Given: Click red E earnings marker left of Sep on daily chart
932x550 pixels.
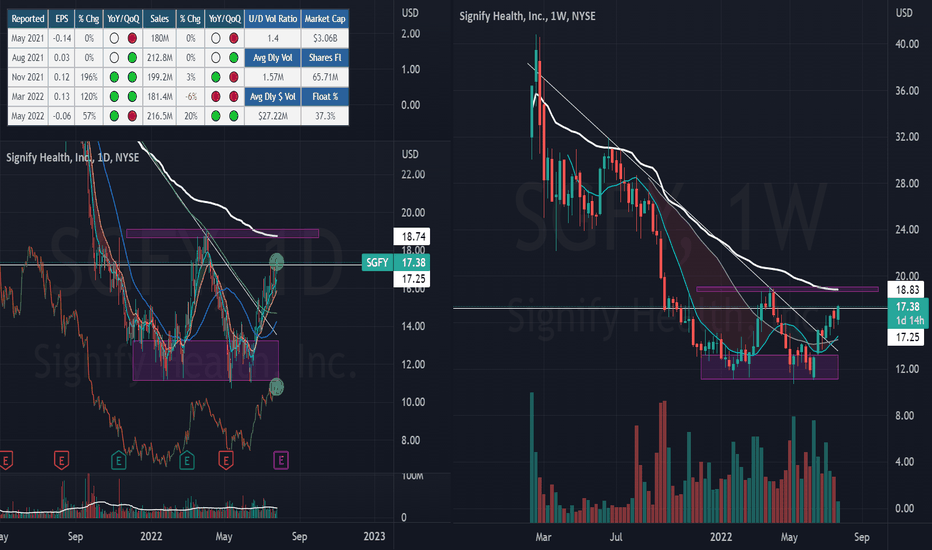Looking at the screenshot, I should [x=61, y=460].
